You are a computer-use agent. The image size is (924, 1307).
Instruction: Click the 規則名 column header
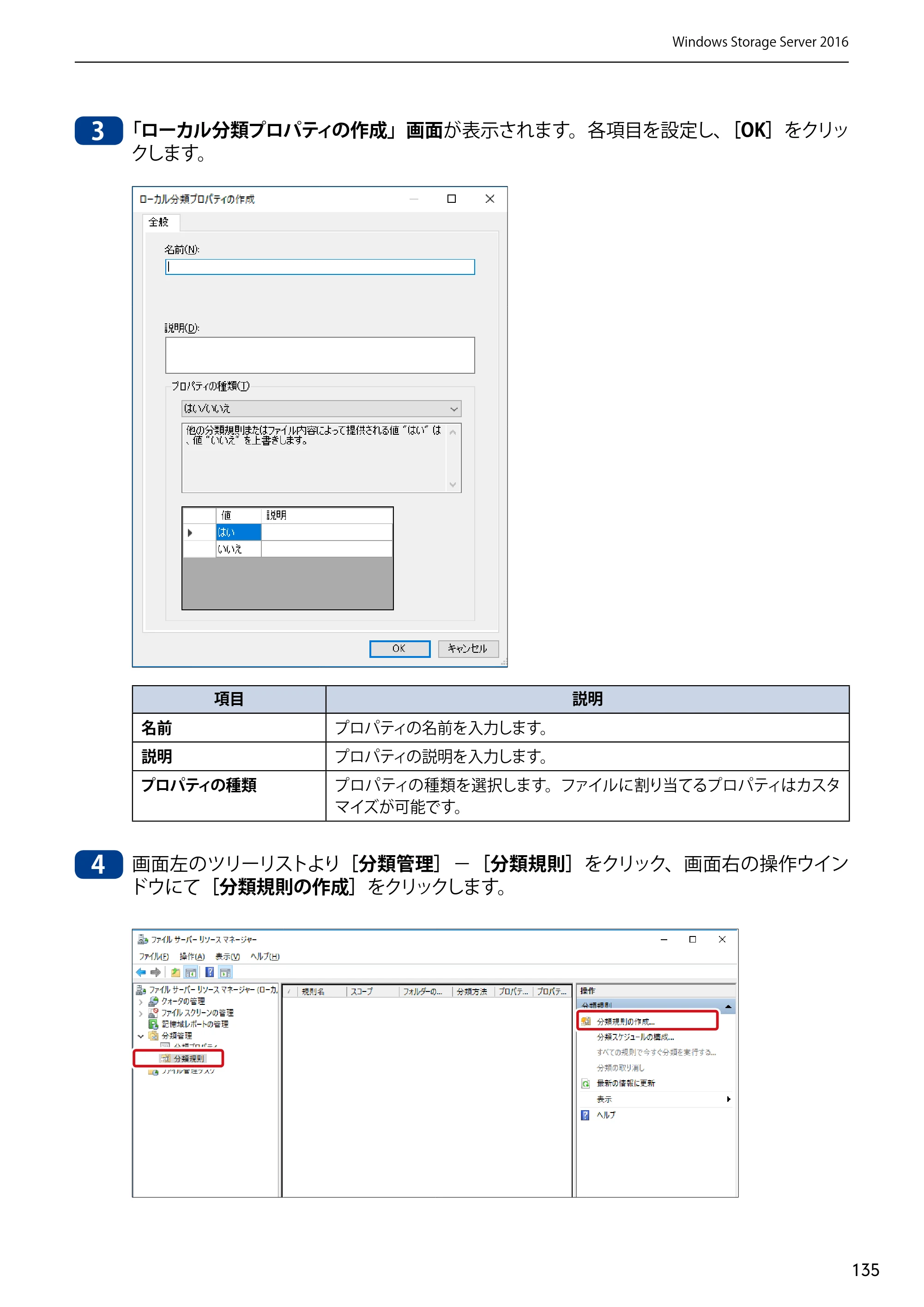click(321, 991)
